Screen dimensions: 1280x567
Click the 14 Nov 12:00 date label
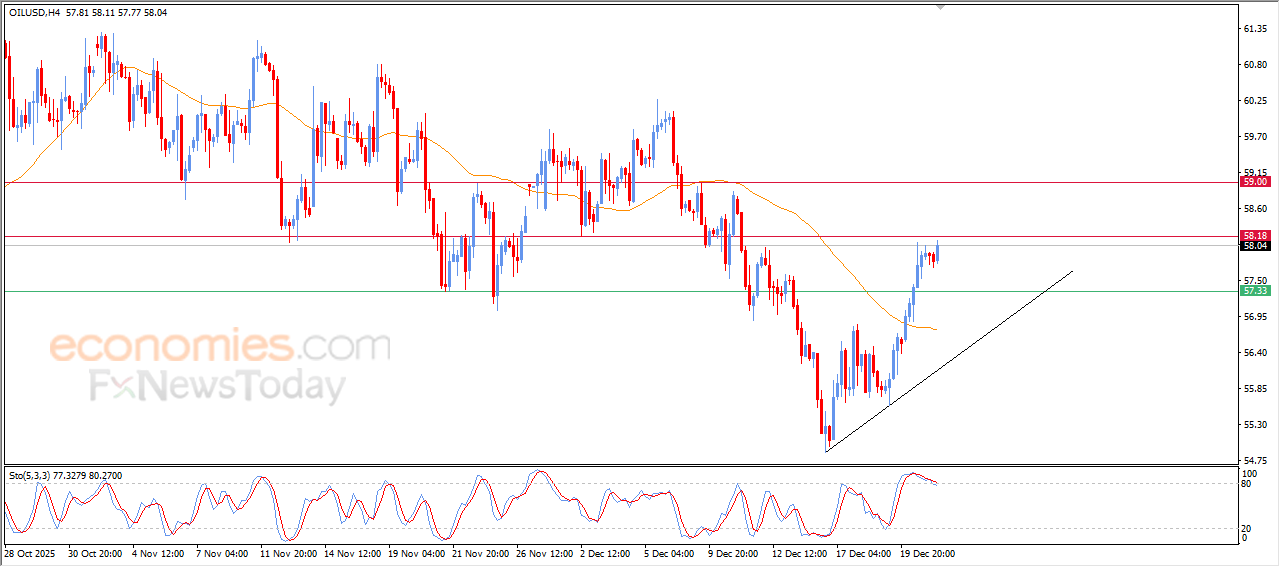pyautogui.click(x=352, y=552)
